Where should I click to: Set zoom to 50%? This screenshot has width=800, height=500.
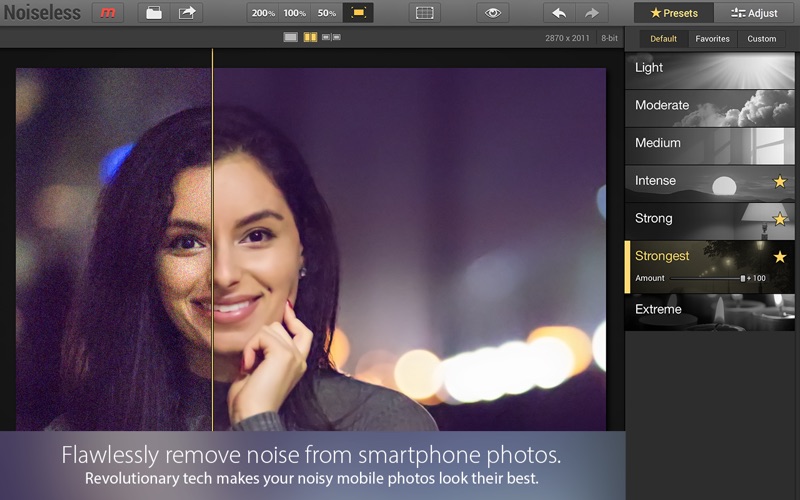(x=327, y=13)
